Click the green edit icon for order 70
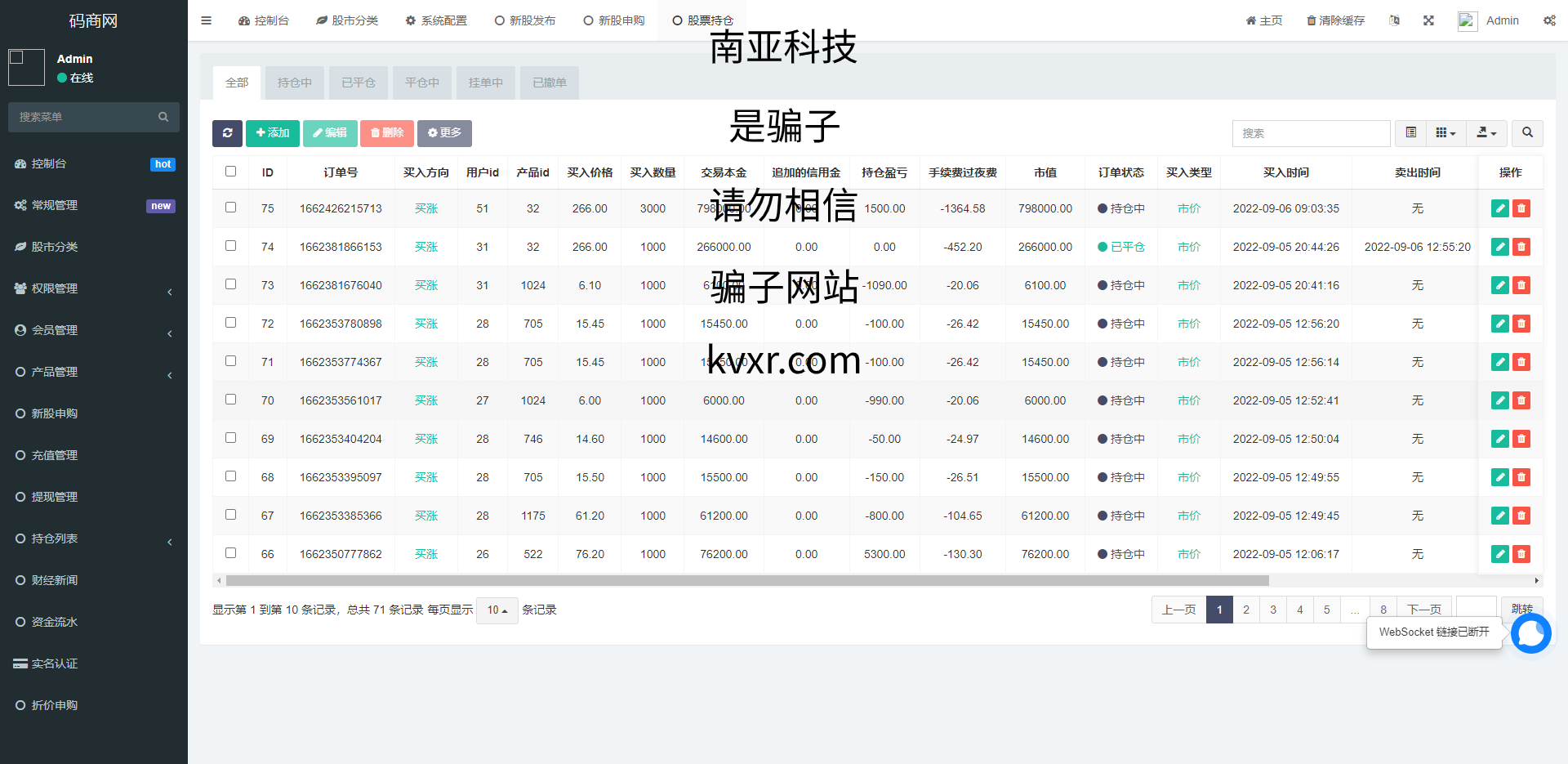Screen dimensions: 1568x764 pos(1500,400)
